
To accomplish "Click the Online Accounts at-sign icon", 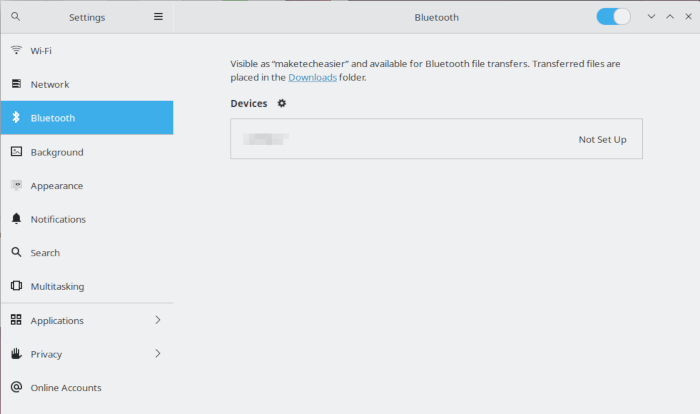I will click(16, 387).
